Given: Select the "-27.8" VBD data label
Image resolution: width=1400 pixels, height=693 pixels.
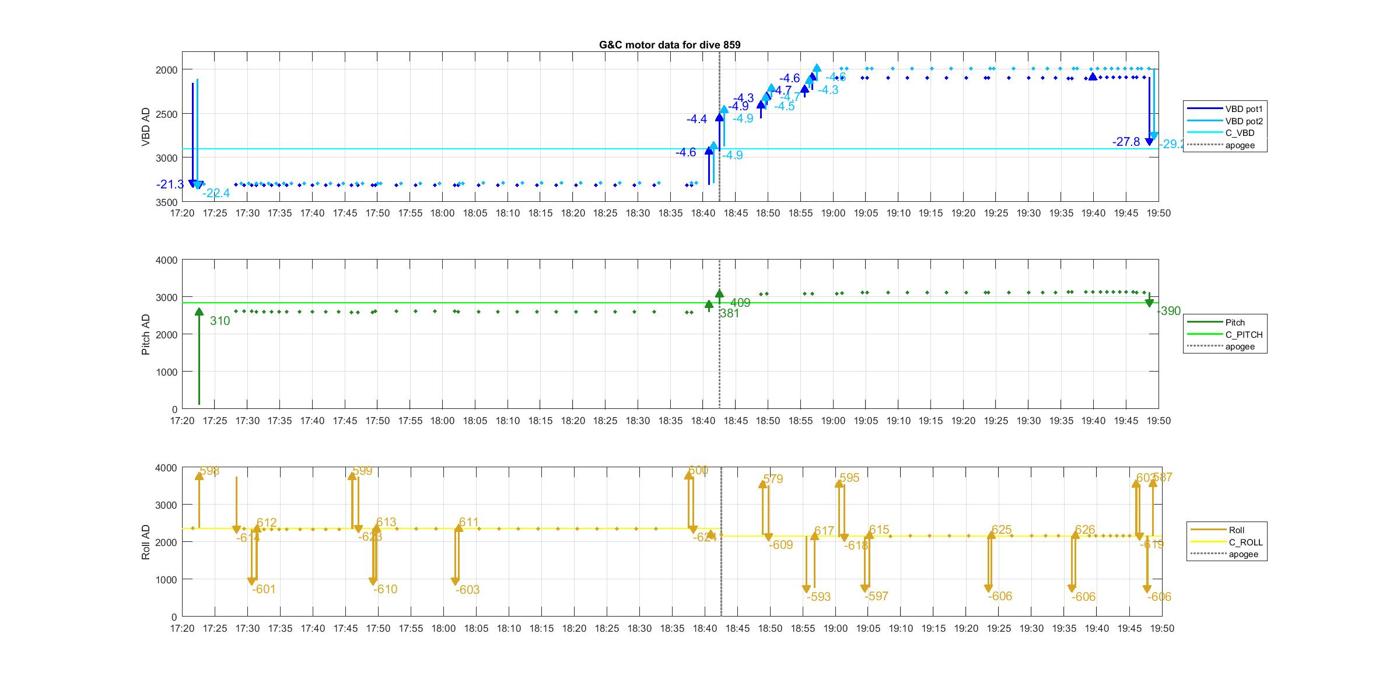Looking at the screenshot, I should tap(1126, 142).
